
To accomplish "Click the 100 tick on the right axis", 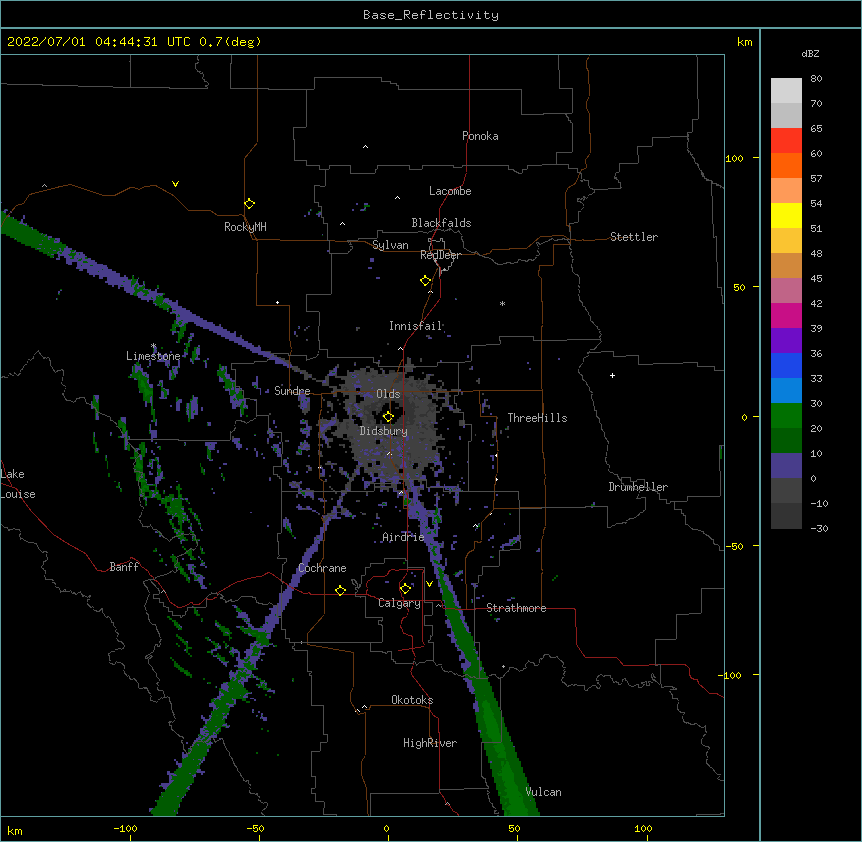I will point(734,158).
